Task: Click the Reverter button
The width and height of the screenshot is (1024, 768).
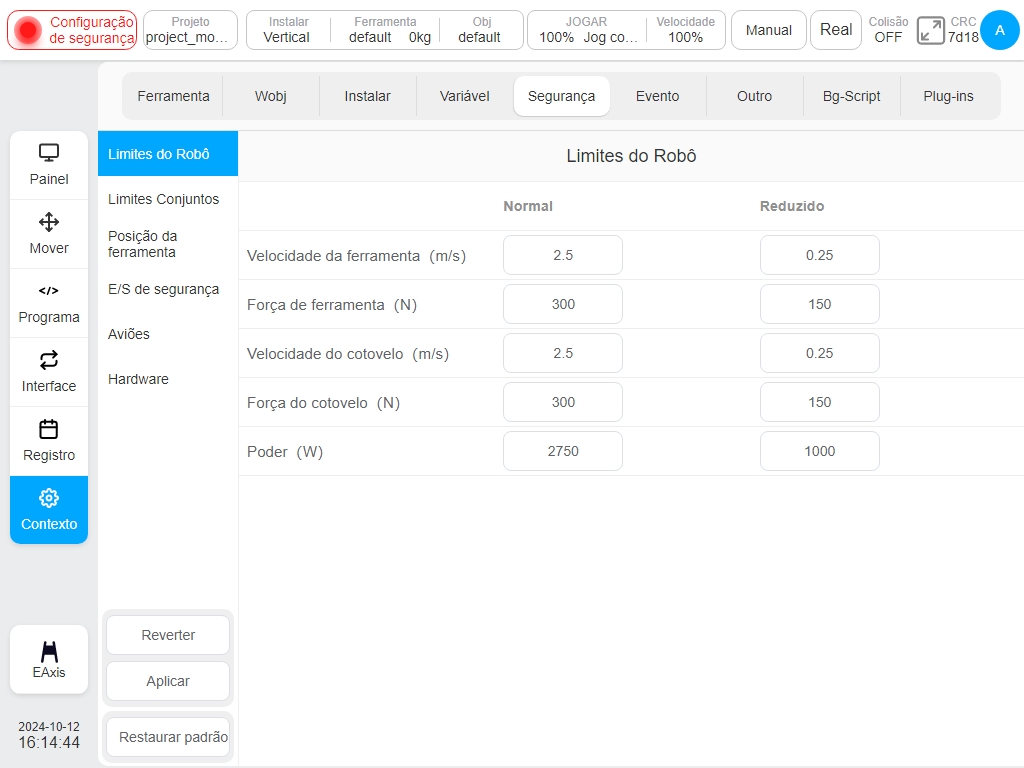Action: (168, 635)
